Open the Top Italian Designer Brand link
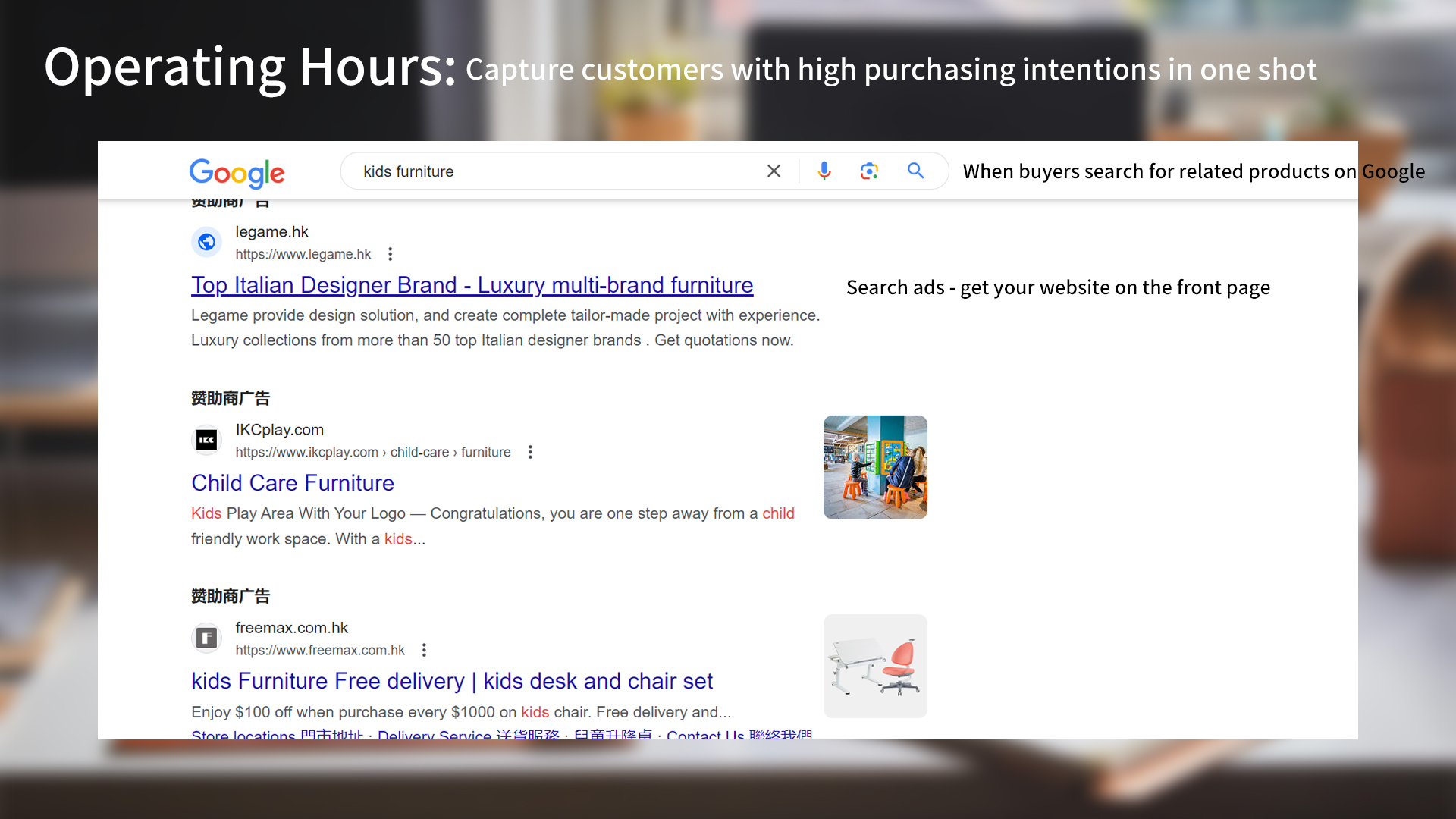Image resolution: width=1456 pixels, height=819 pixels. tap(471, 285)
